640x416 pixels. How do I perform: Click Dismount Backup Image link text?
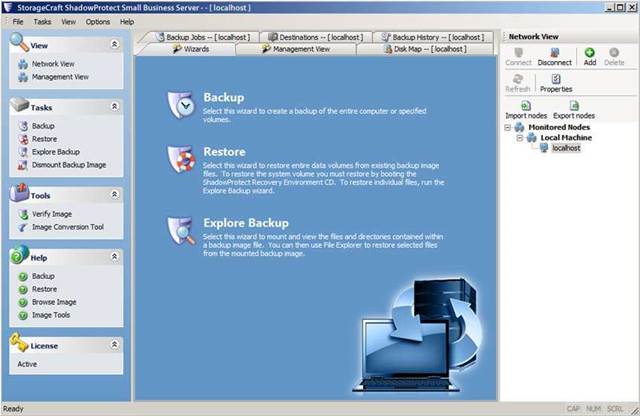click(x=69, y=165)
